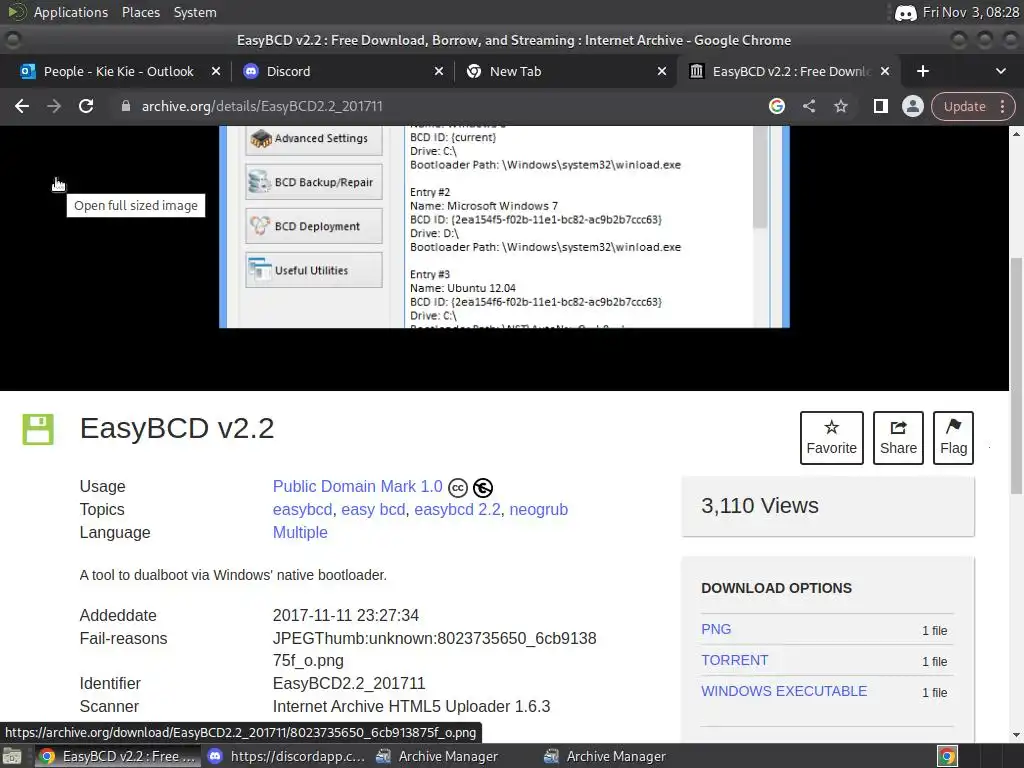The height and width of the screenshot is (768, 1024).
Task: Reload the archive.org page
Action: [x=86, y=106]
